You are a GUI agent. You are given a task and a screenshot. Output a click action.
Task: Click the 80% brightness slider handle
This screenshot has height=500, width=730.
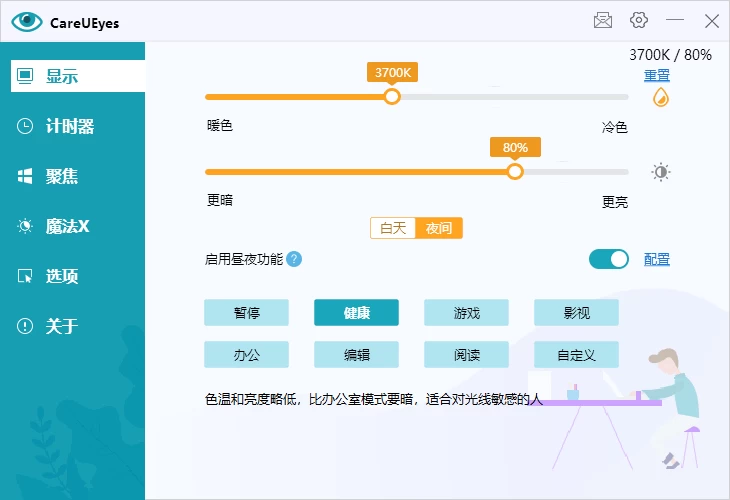click(x=515, y=171)
